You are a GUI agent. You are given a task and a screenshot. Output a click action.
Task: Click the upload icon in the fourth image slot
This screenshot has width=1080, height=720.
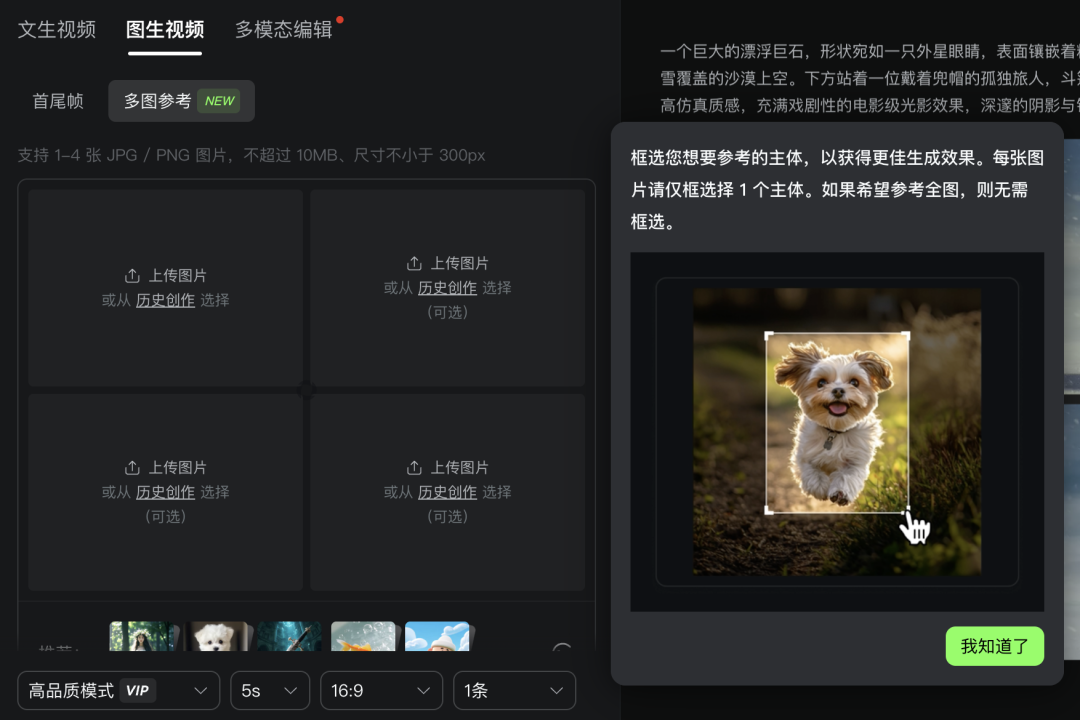pos(414,467)
